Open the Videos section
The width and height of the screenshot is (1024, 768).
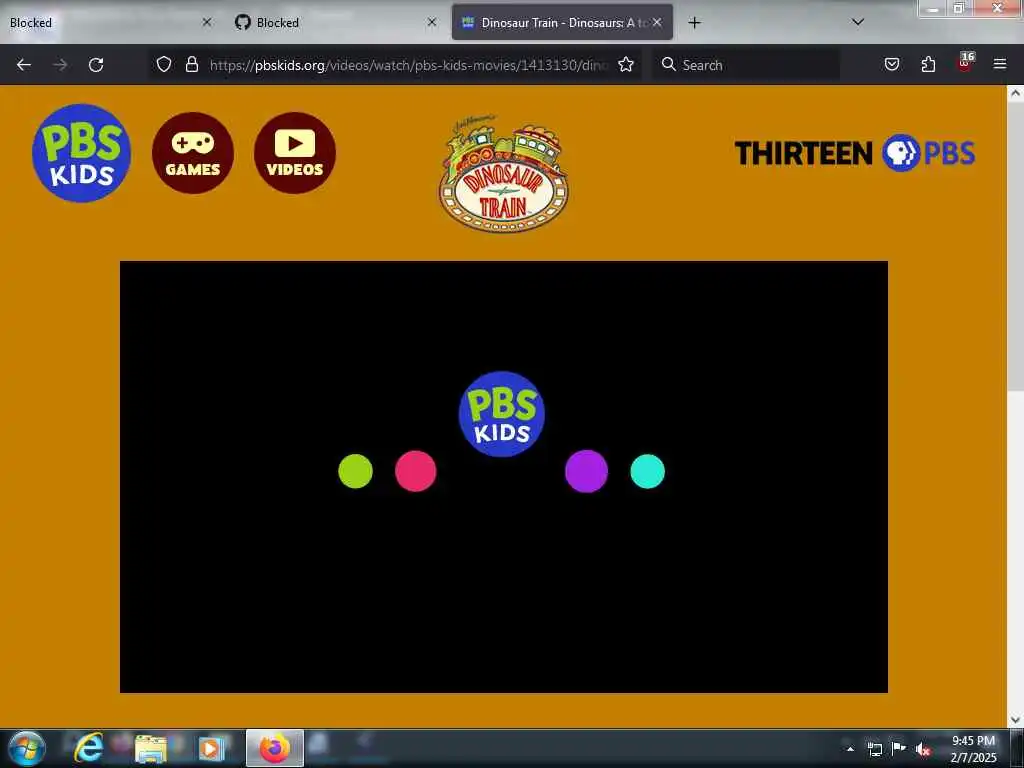pyautogui.click(x=295, y=153)
